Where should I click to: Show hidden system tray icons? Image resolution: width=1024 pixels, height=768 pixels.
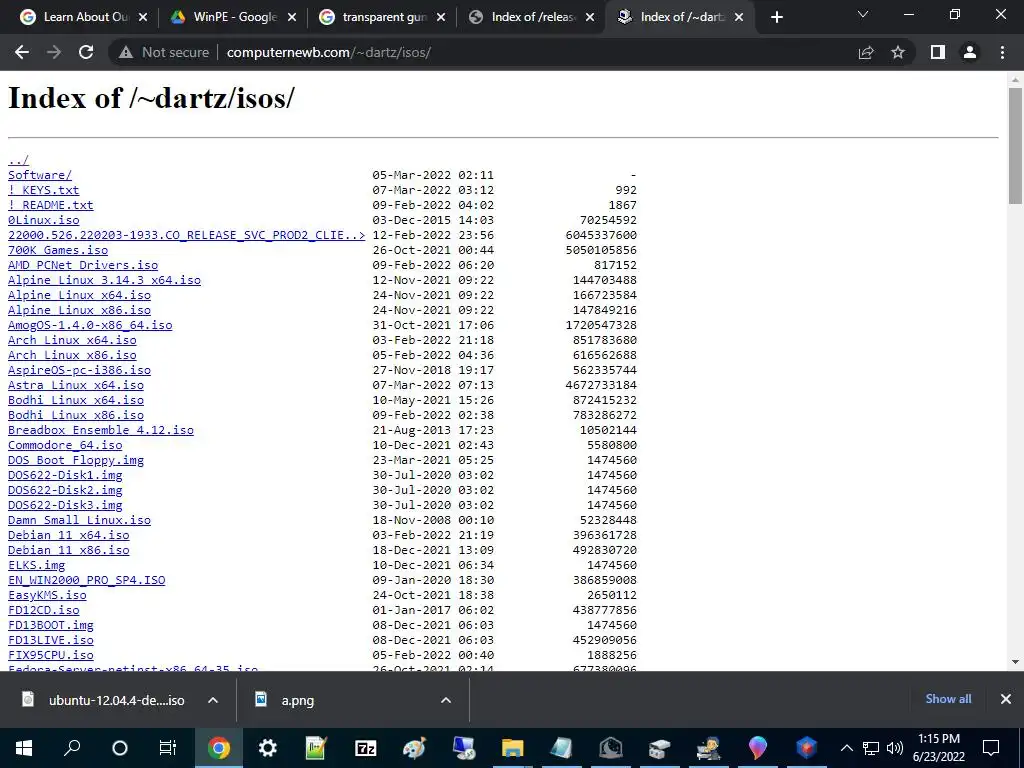tap(846, 748)
